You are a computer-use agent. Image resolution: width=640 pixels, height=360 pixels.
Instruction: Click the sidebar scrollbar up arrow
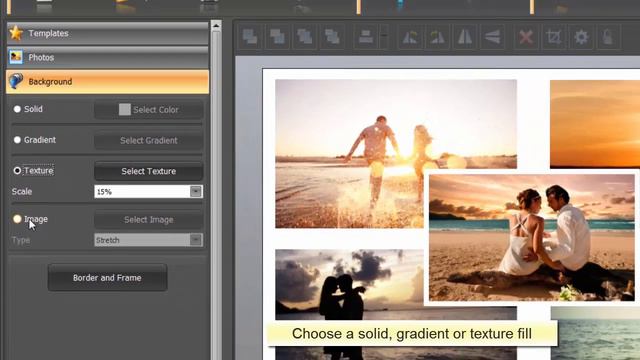pos(216,27)
